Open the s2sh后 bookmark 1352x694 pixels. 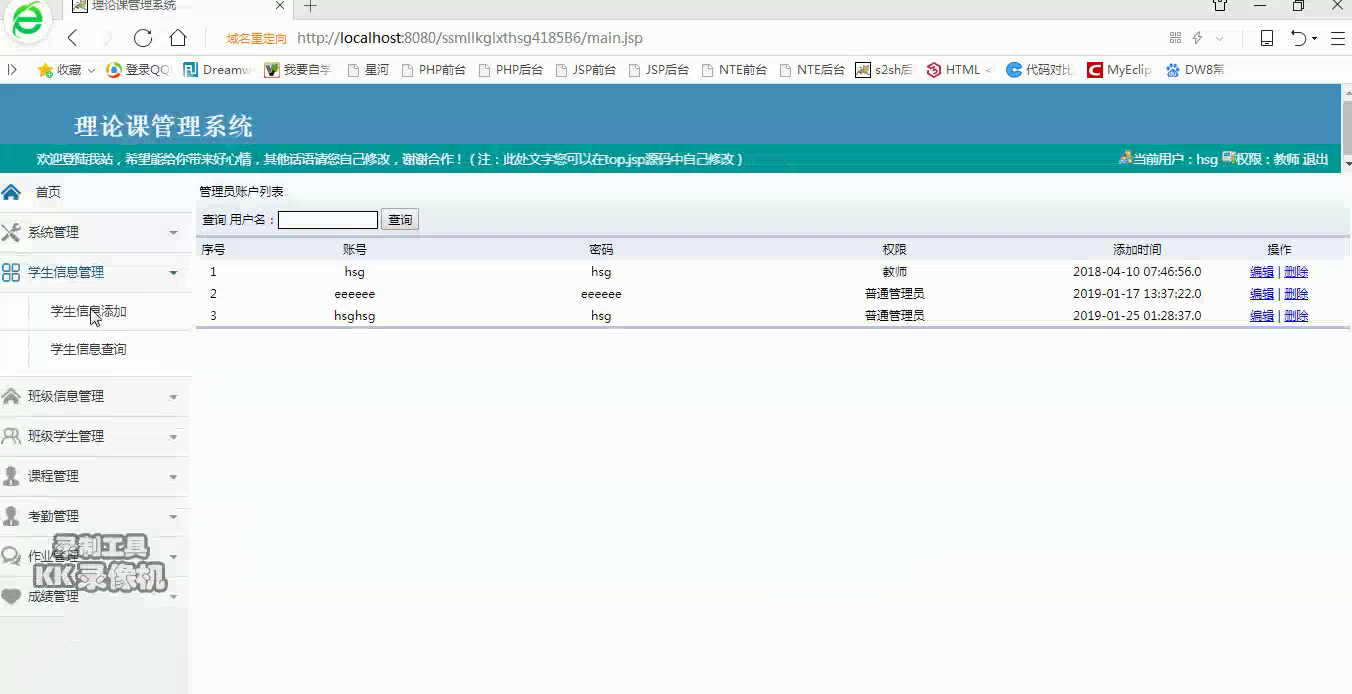pyautogui.click(x=884, y=70)
